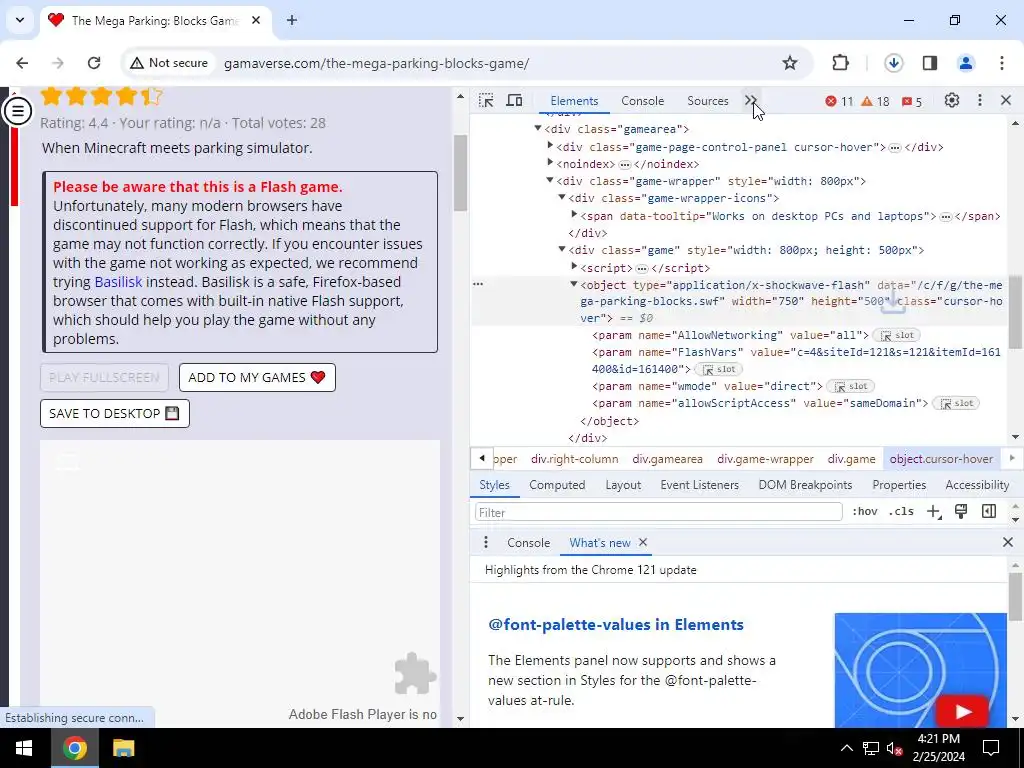Viewport: 1024px width, 768px height.
Task: Expand the noindex node
Action: (x=550, y=163)
